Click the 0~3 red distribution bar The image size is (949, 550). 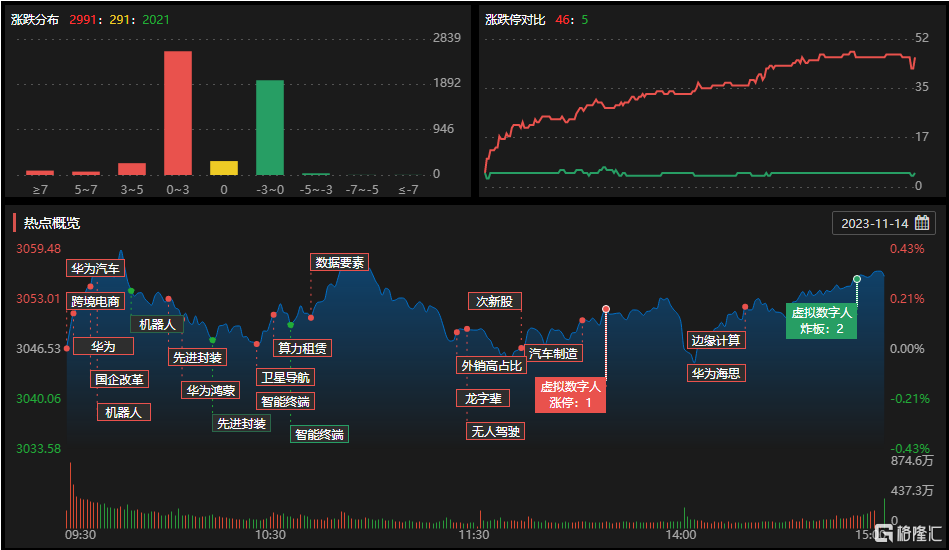pos(178,113)
